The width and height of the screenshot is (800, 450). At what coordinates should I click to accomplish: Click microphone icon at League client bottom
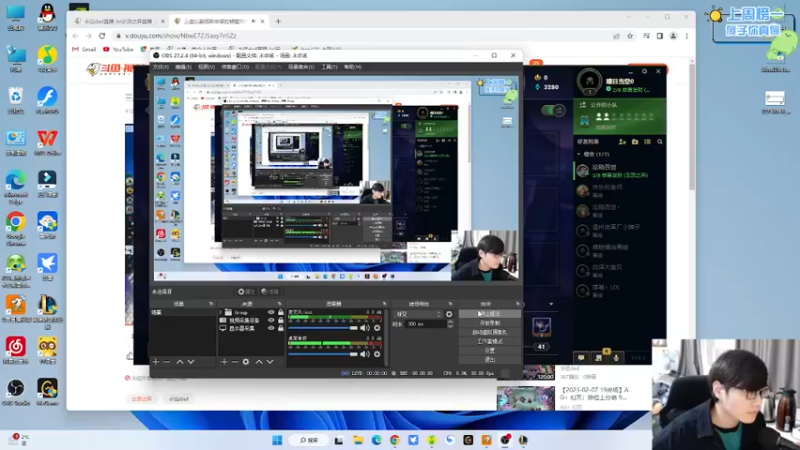[x=616, y=358]
